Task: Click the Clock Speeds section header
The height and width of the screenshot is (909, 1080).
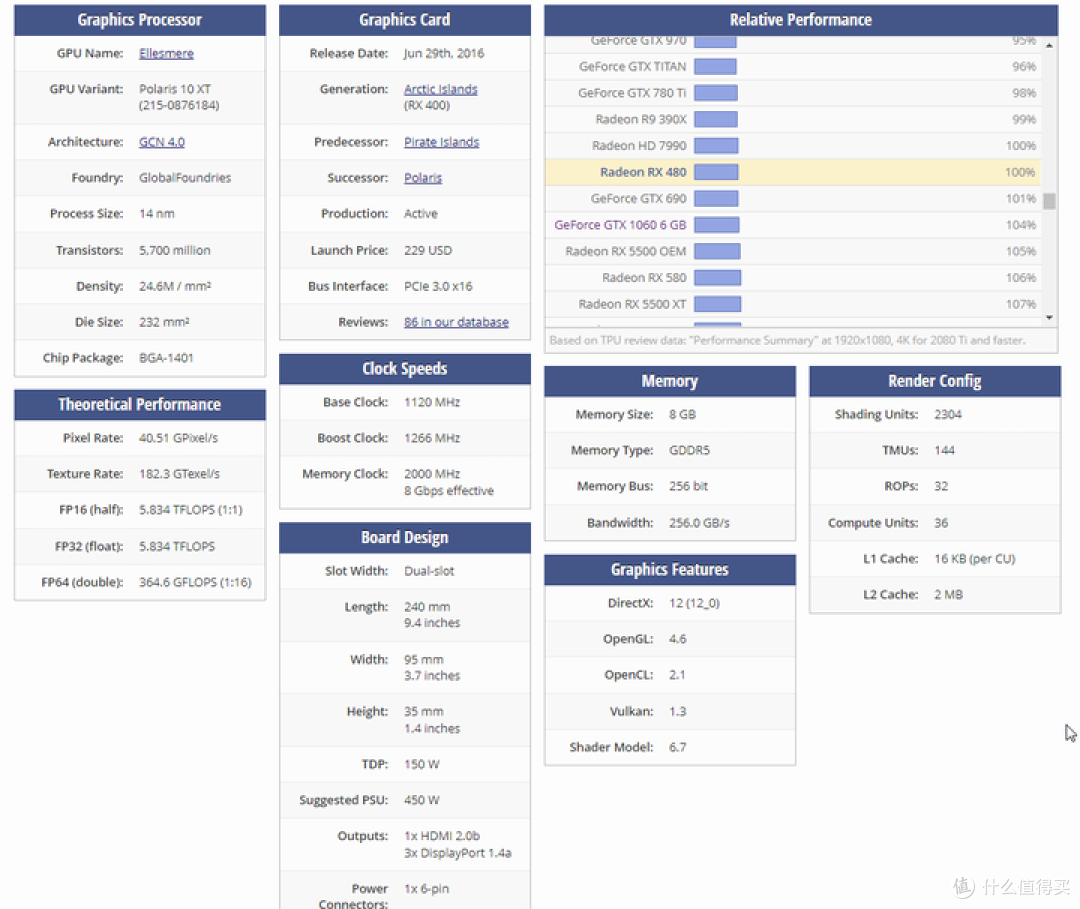Action: click(x=405, y=368)
